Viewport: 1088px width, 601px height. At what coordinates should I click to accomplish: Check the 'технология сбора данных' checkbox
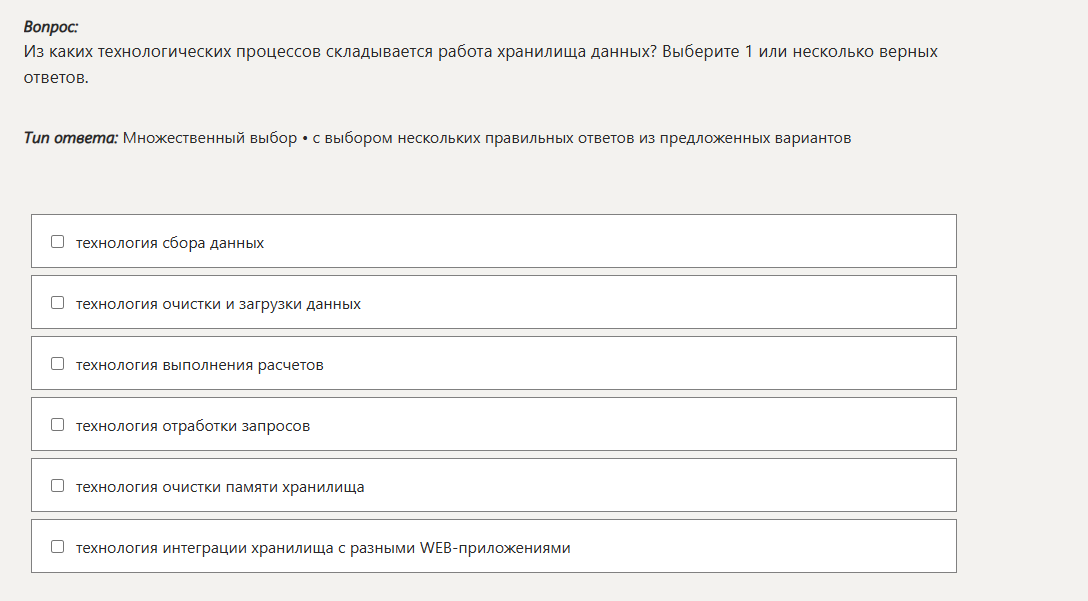[58, 242]
